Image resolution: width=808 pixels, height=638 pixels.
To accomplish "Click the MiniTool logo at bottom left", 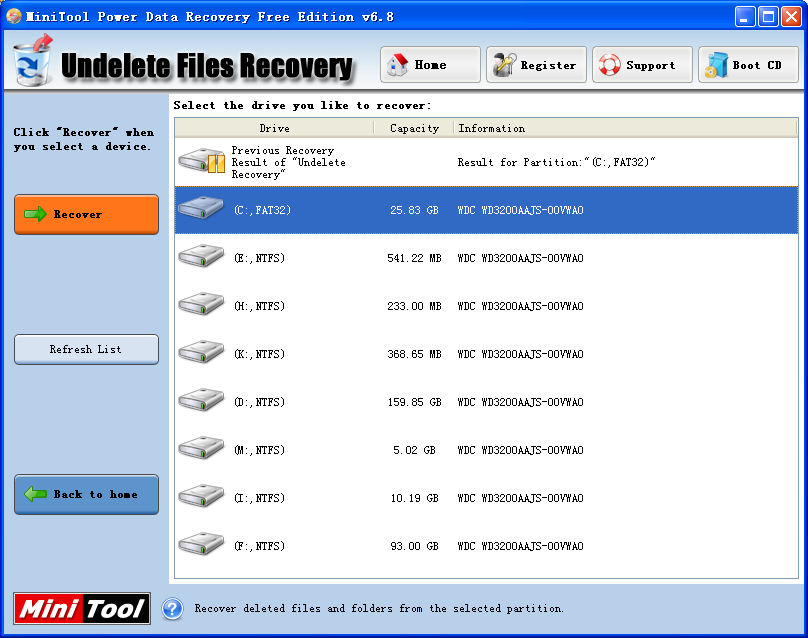I will [x=82, y=609].
